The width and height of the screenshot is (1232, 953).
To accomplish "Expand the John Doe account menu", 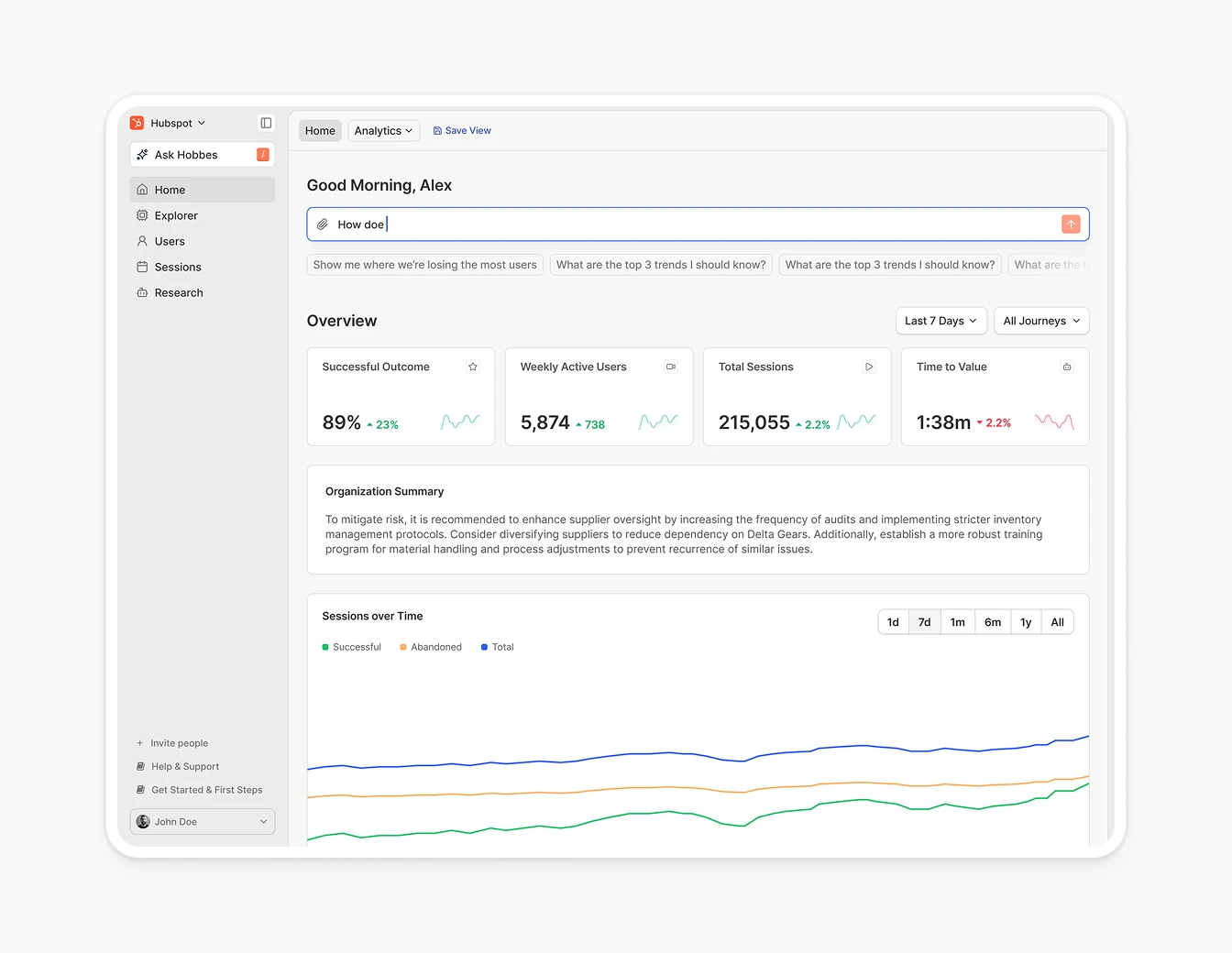I will 202,821.
